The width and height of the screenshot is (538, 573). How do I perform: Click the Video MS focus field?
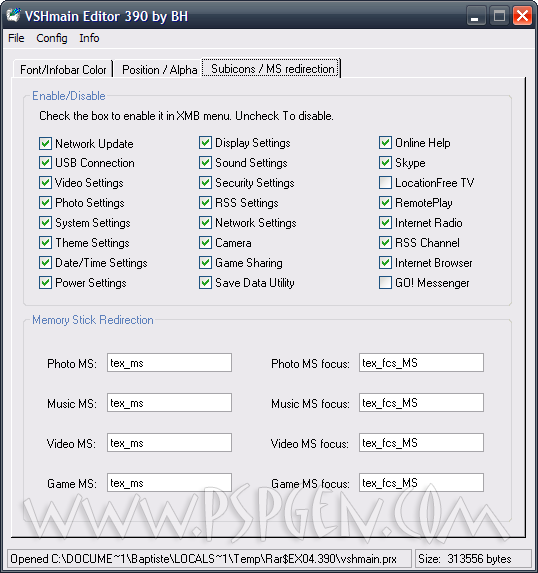coord(421,443)
